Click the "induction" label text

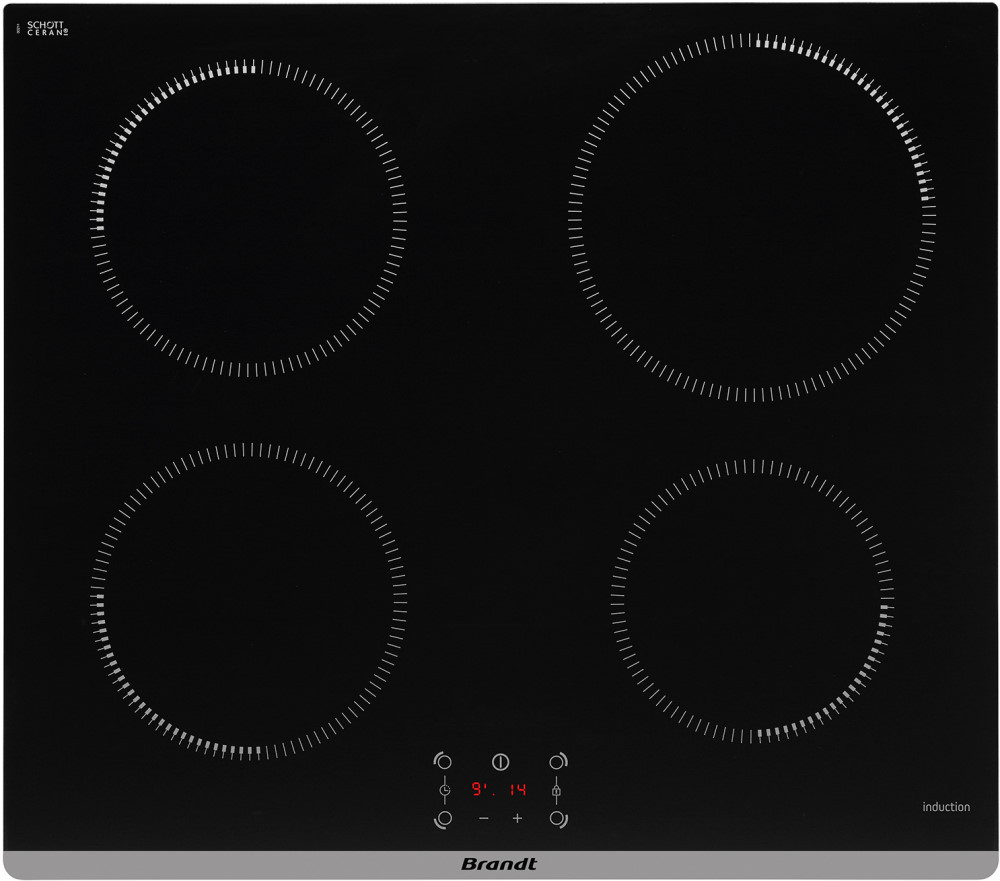(946, 807)
